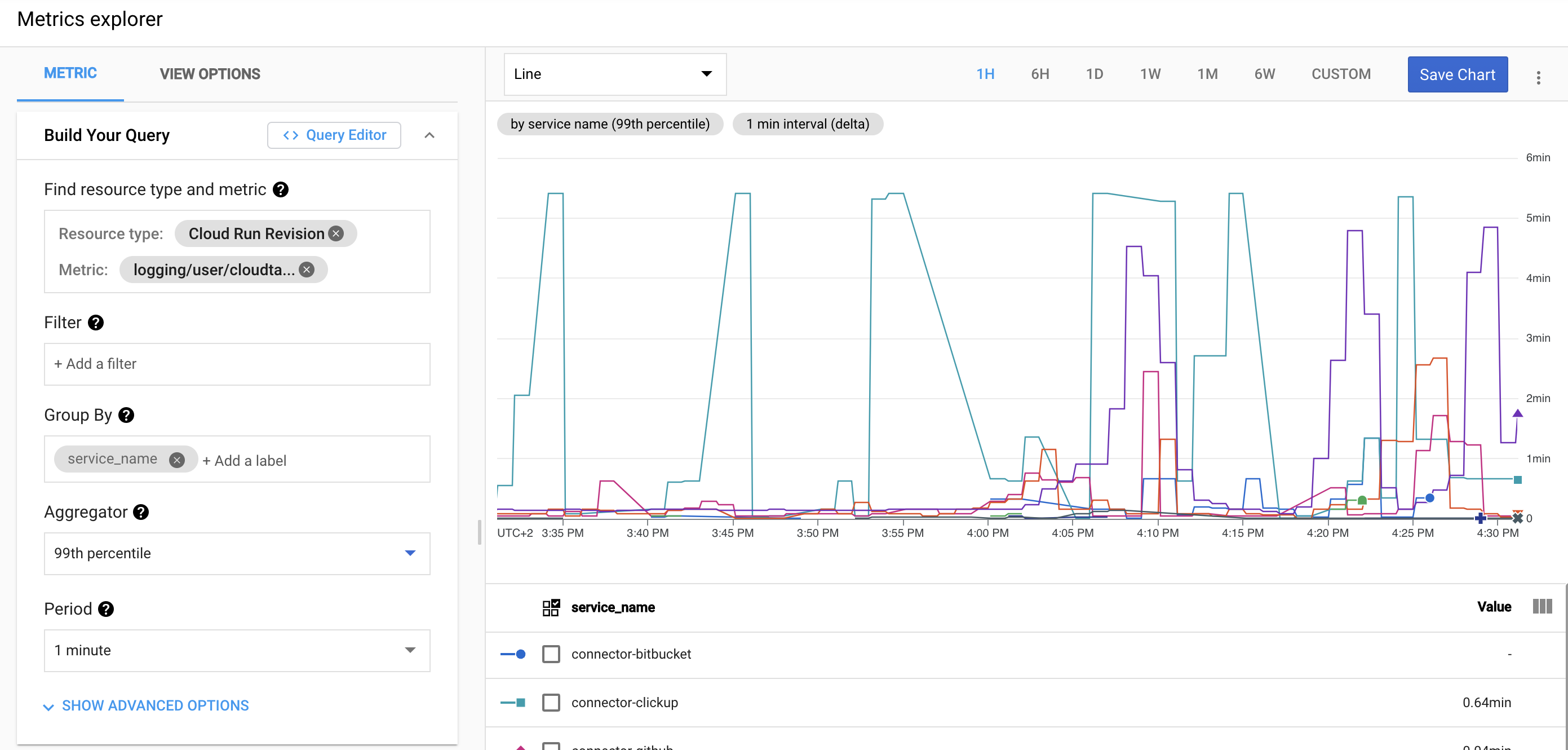Remove the service_name group-by label
The image size is (1568, 750).
point(176,460)
